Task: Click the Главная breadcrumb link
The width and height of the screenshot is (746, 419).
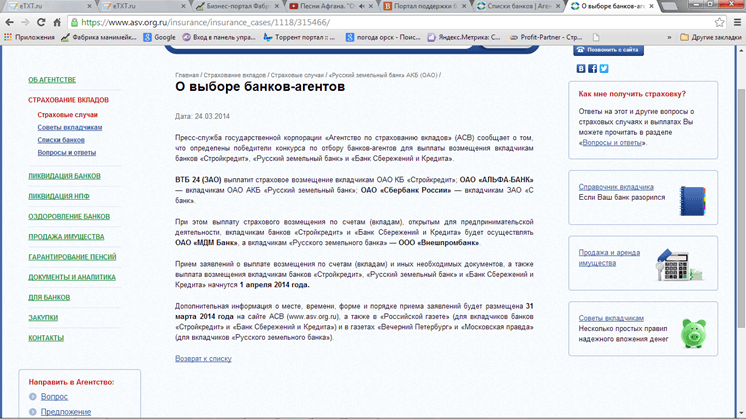Action: [186, 75]
